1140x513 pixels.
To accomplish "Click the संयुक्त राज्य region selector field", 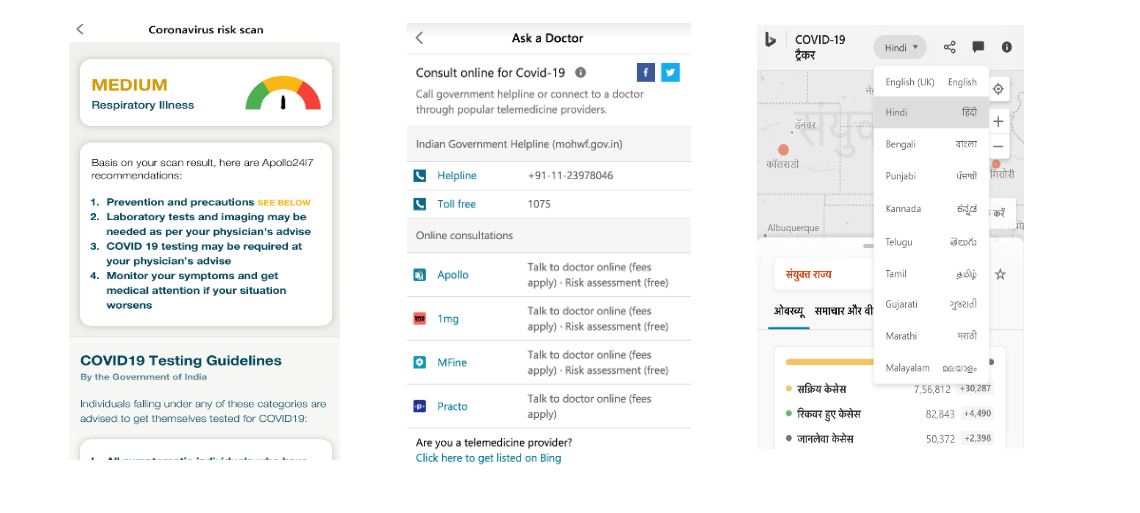I will point(824,274).
